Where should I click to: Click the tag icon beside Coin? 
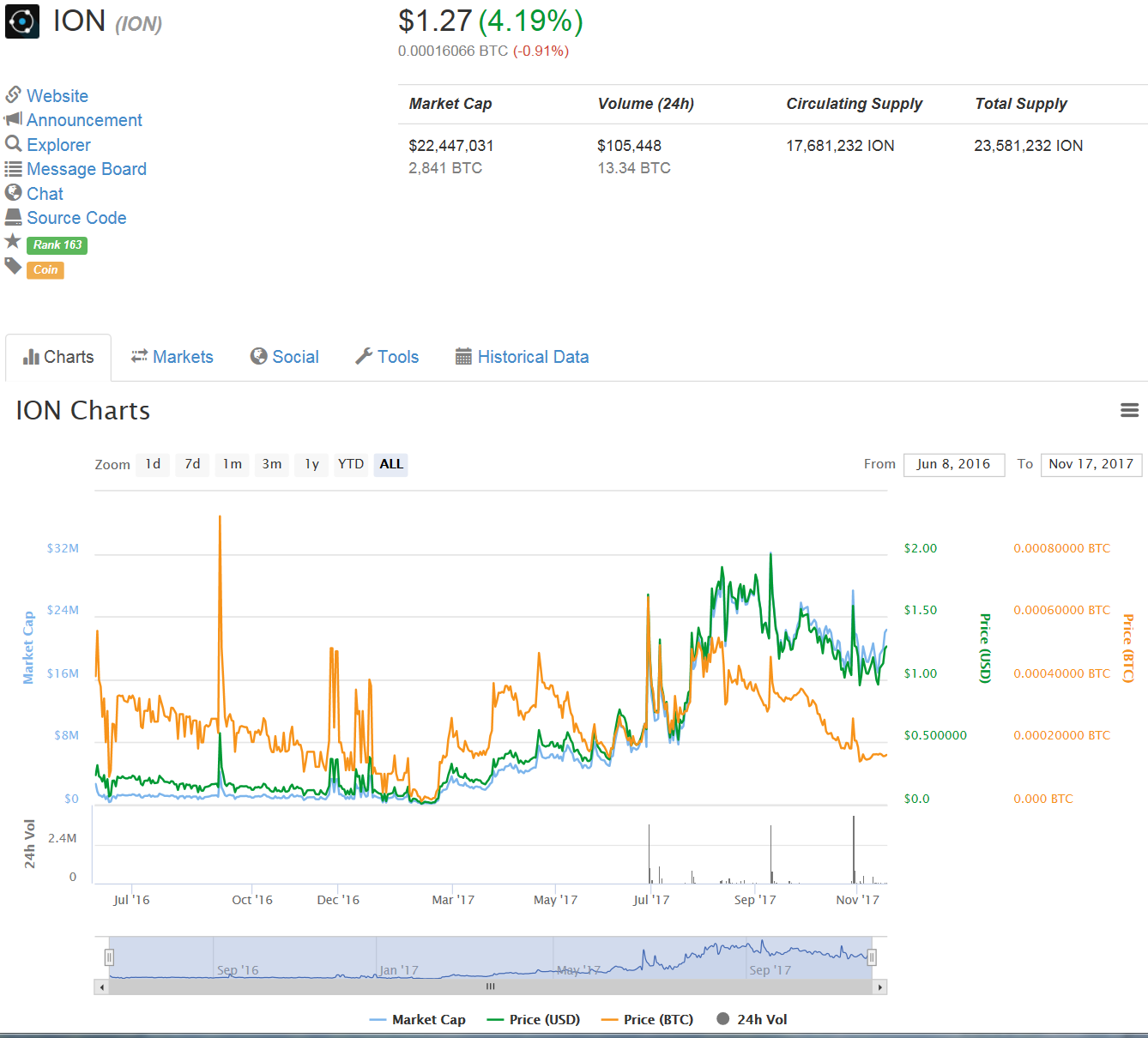click(13, 266)
